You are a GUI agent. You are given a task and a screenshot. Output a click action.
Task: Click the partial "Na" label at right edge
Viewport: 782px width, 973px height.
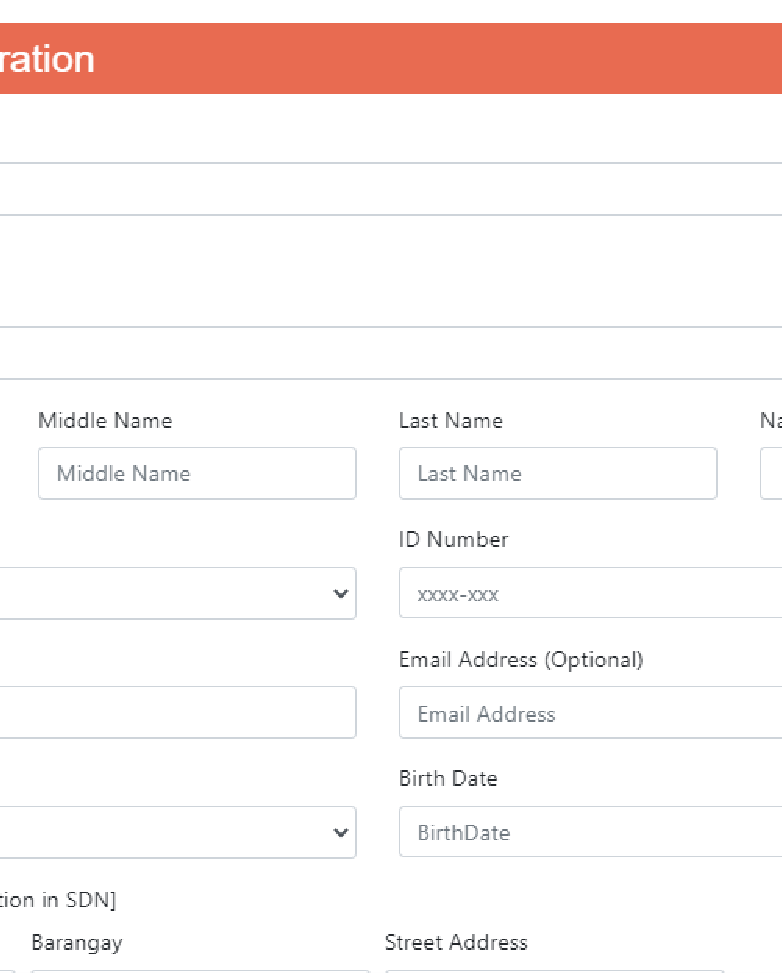coord(770,421)
